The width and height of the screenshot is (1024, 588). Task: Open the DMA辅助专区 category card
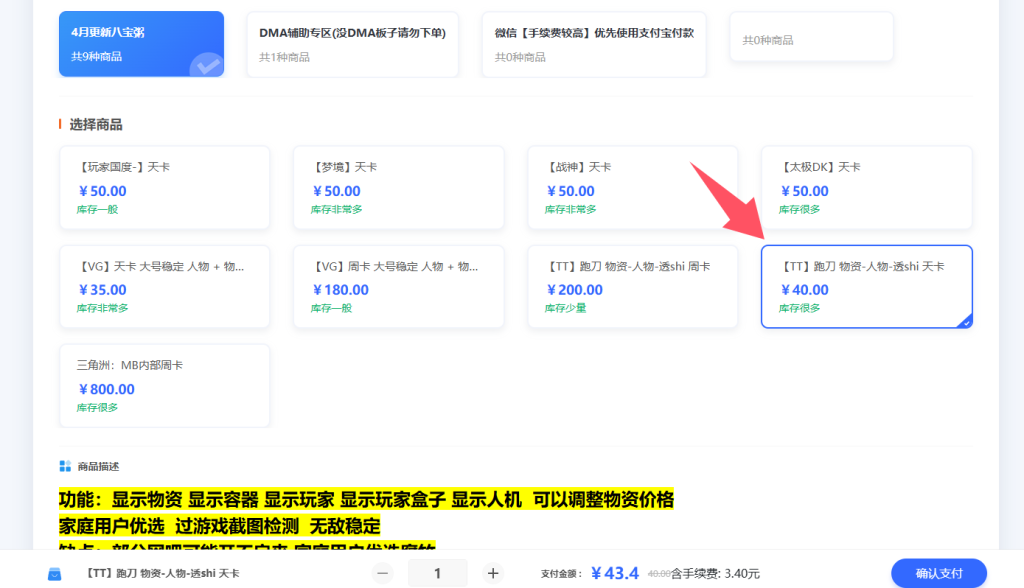(353, 44)
